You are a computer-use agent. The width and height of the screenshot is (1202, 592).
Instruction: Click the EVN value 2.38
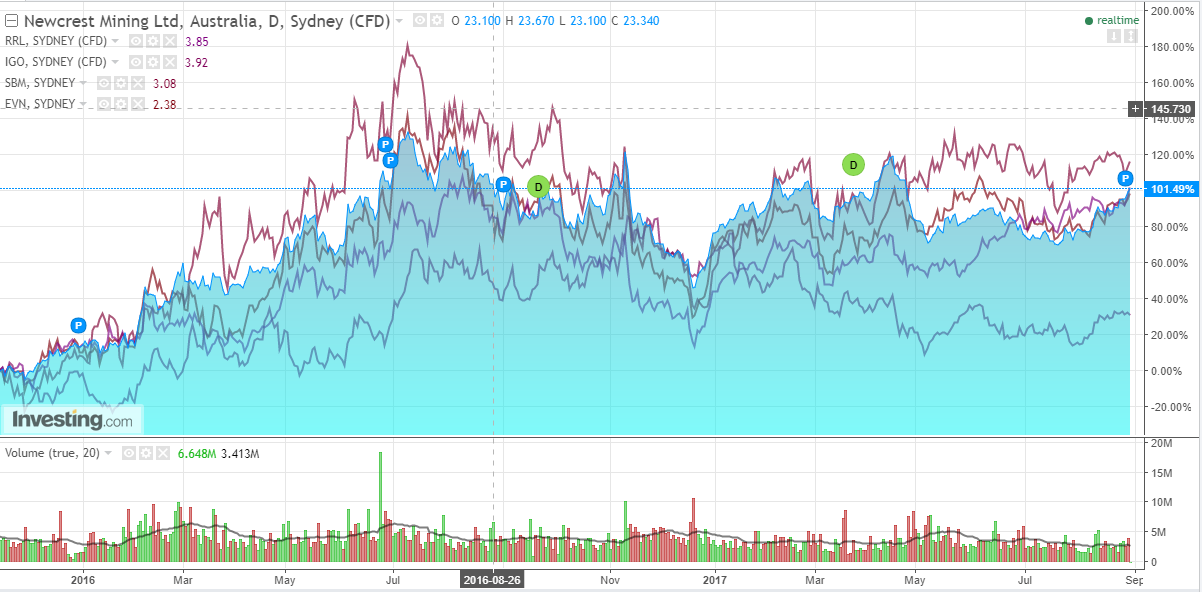click(165, 104)
